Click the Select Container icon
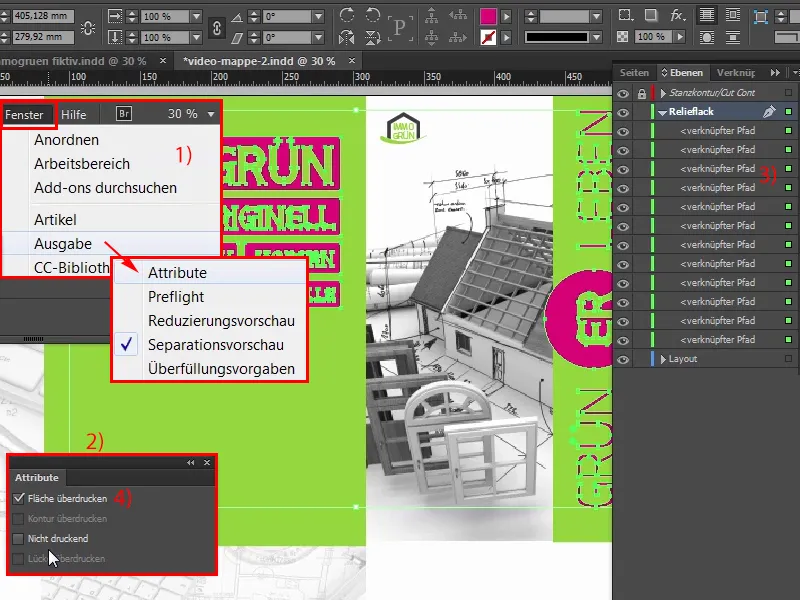Image resolution: width=800 pixels, height=600 pixels. pyautogui.click(x=432, y=15)
